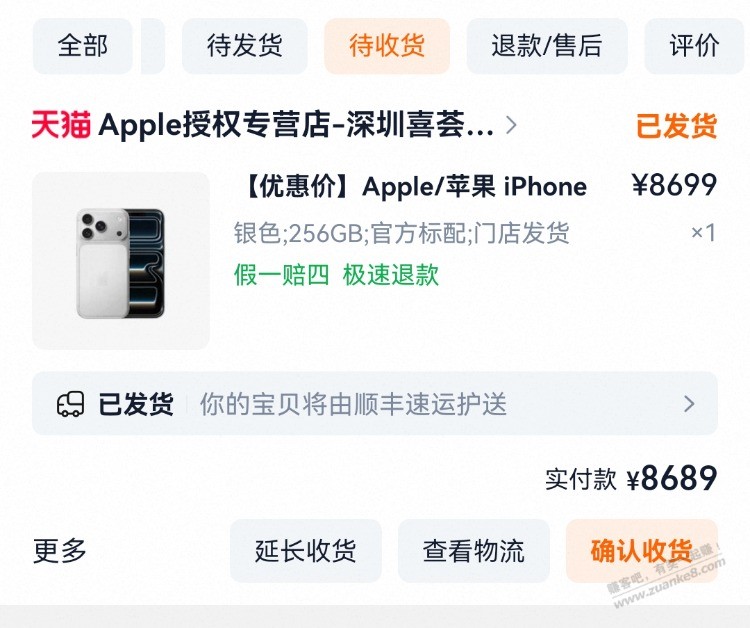
Task: Open 退款/售后 tab
Action: coord(547,46)
